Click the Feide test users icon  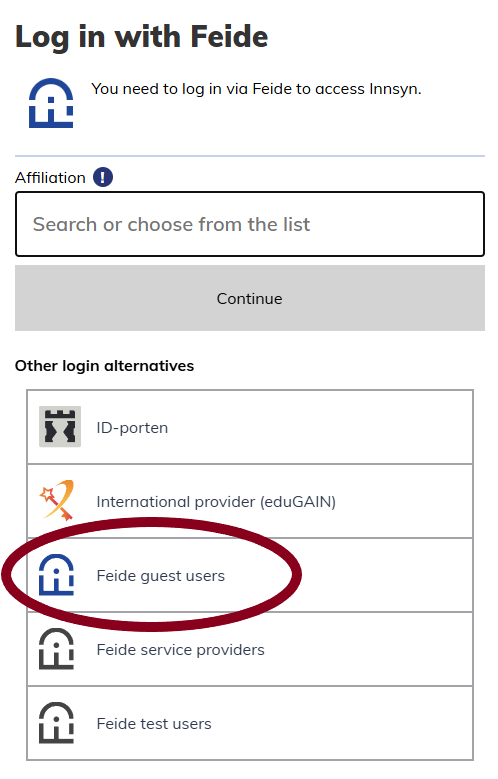(x=57, y=723)
